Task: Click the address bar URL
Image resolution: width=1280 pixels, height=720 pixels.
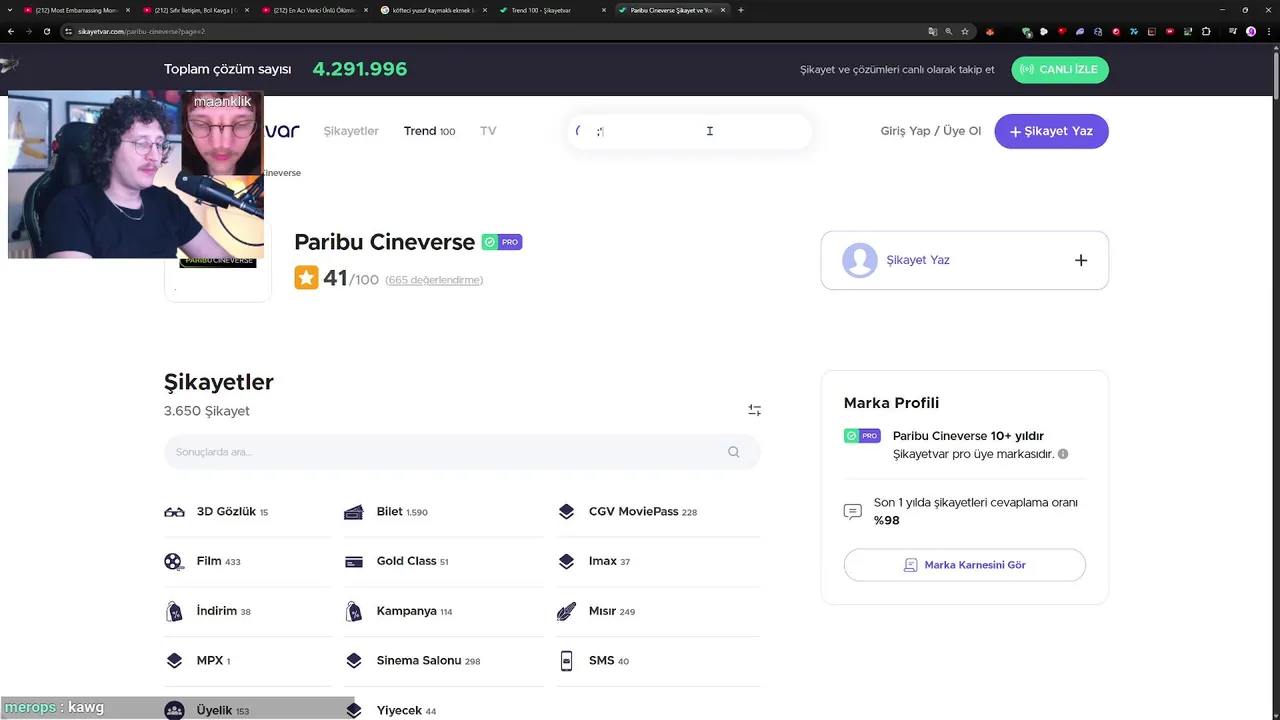Action: click(x=140, y=32)
